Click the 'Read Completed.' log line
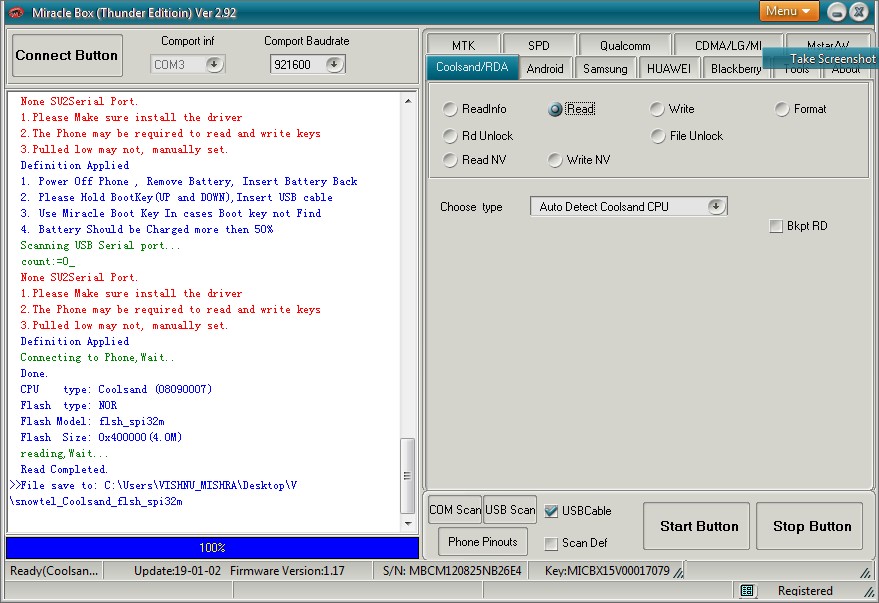Screen dimensions: 879x603 63,469
